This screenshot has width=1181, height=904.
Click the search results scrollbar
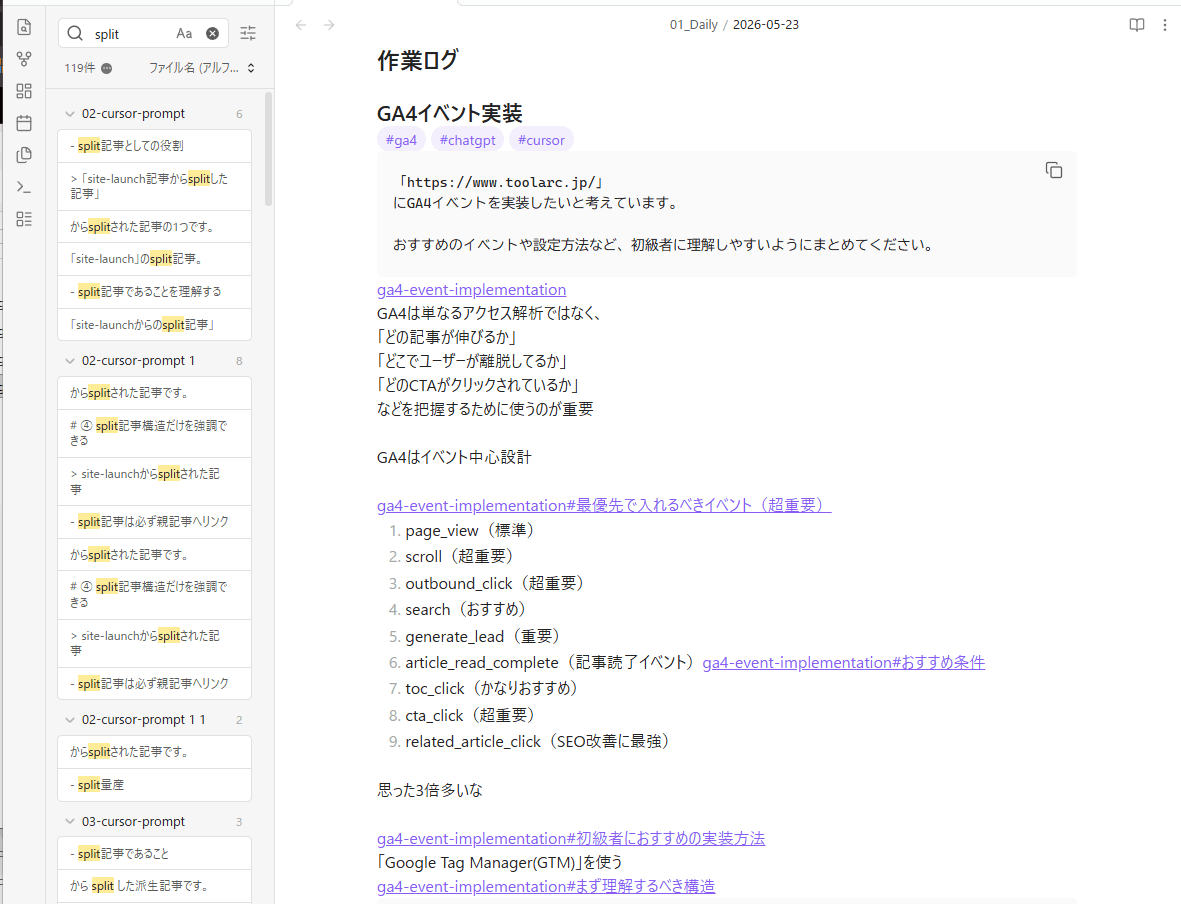[x=269, y=149]
